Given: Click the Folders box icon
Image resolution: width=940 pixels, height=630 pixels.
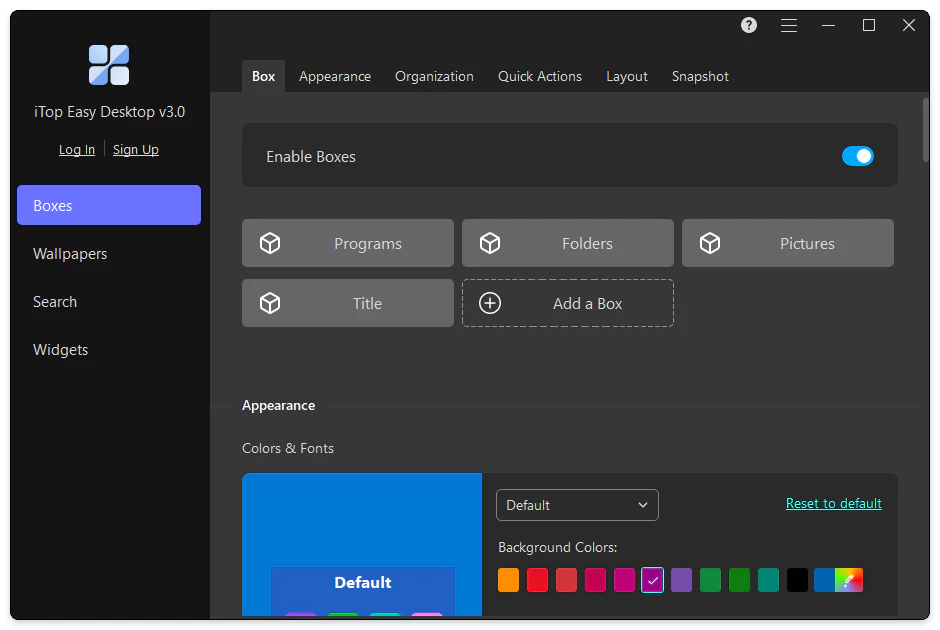Looking at the screenshot, I should click(490, 242).
